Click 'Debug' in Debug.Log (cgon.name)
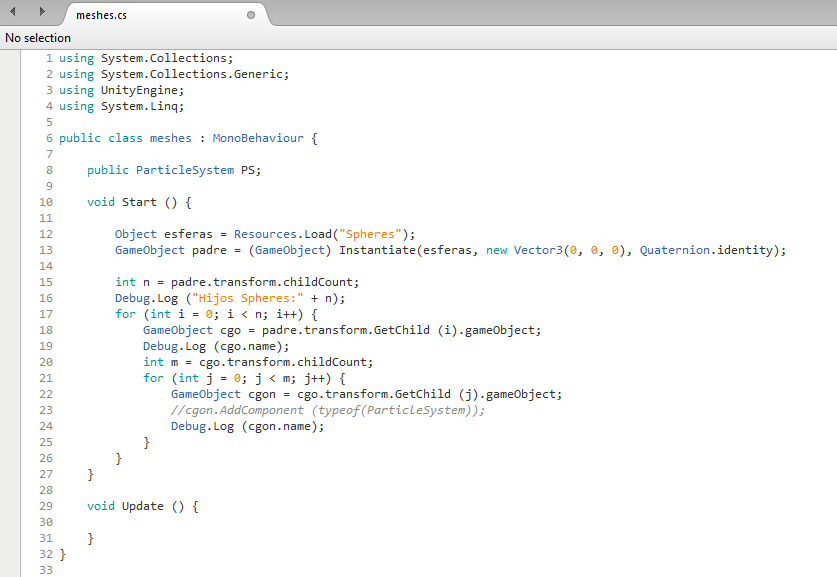The image size is (837, 577). coord(188,426)
